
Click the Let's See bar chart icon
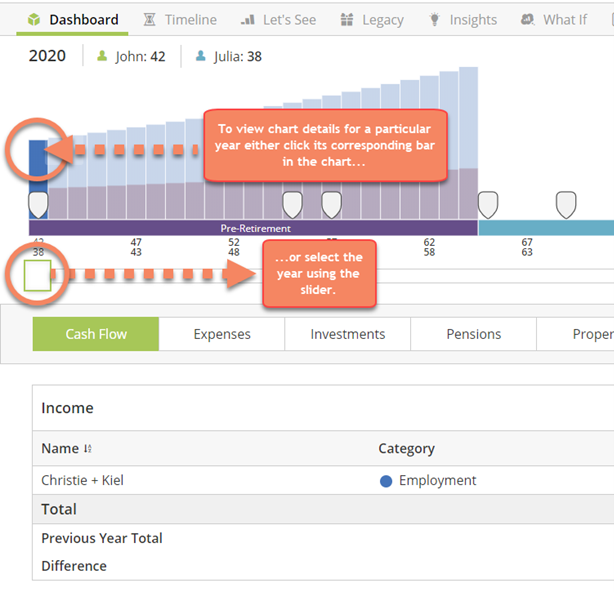click(x=247, y=20)
